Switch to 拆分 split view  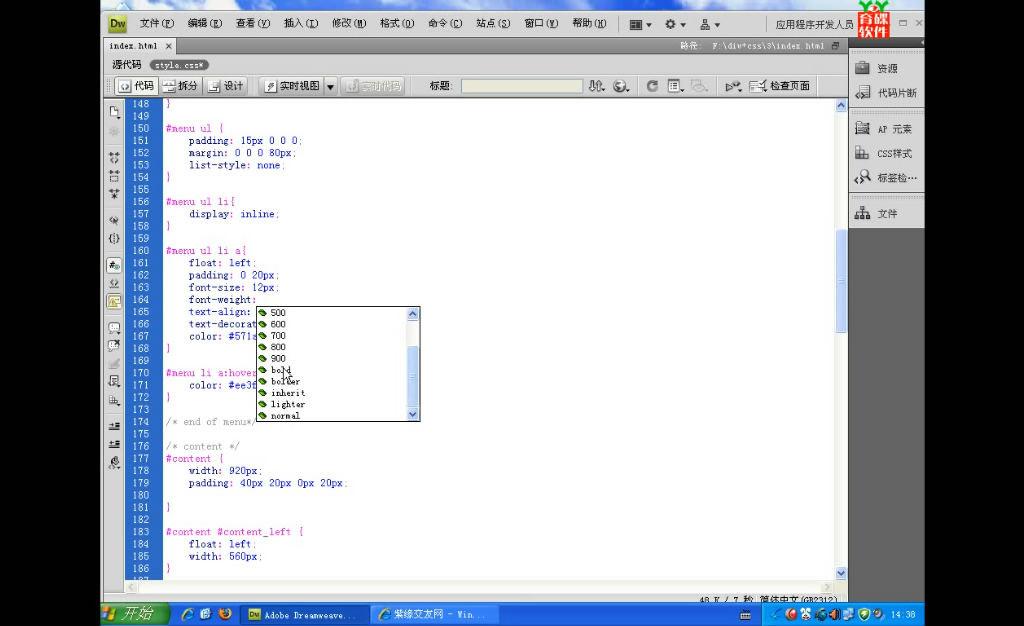point(180,86)
